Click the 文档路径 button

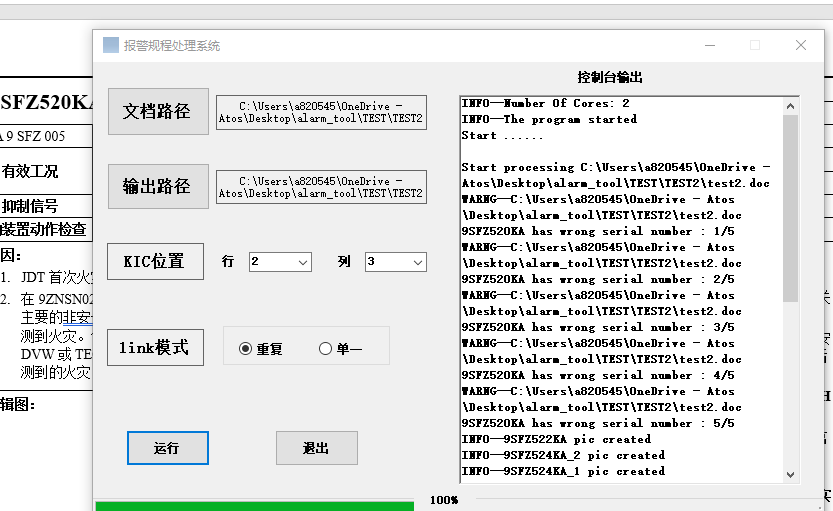[x=157, y=111]
